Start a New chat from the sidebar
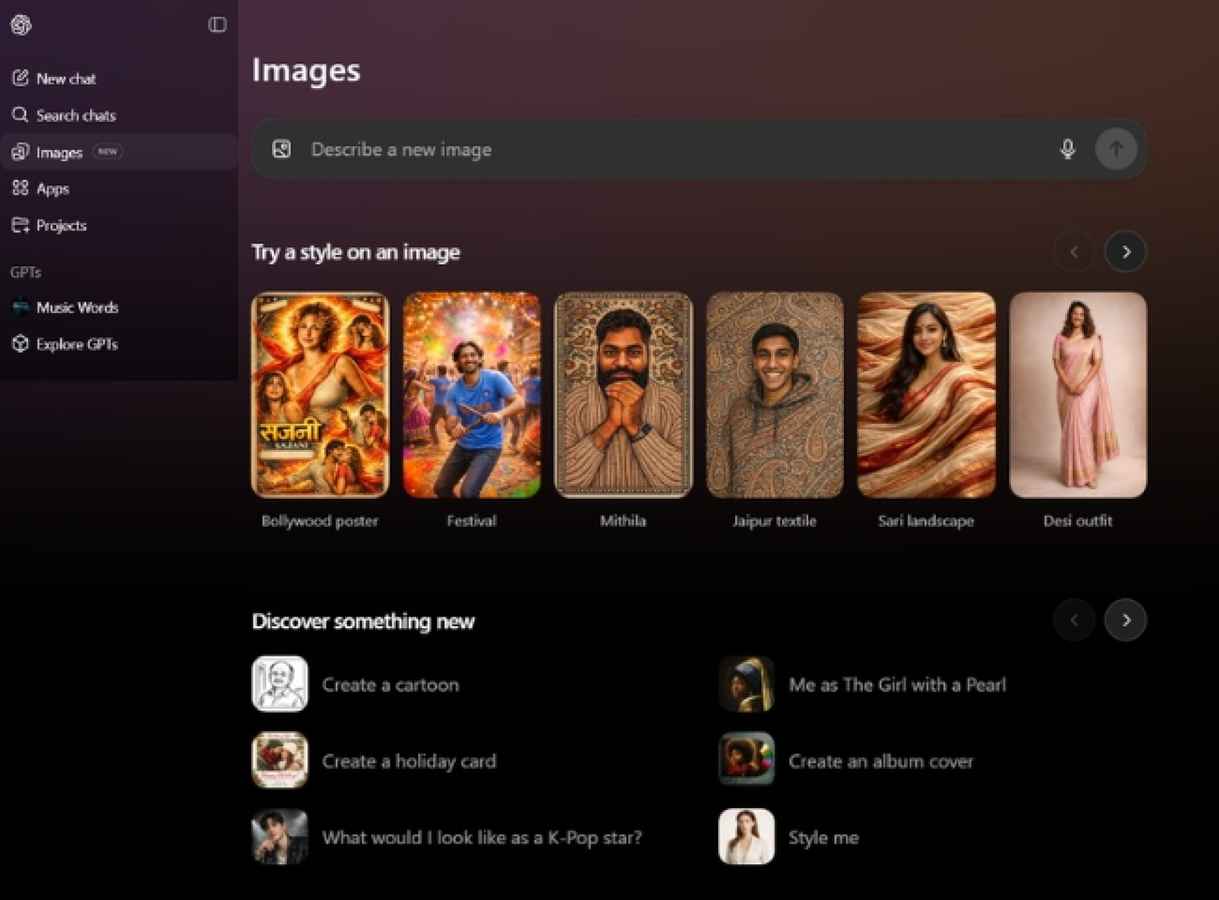 (20, 78)
